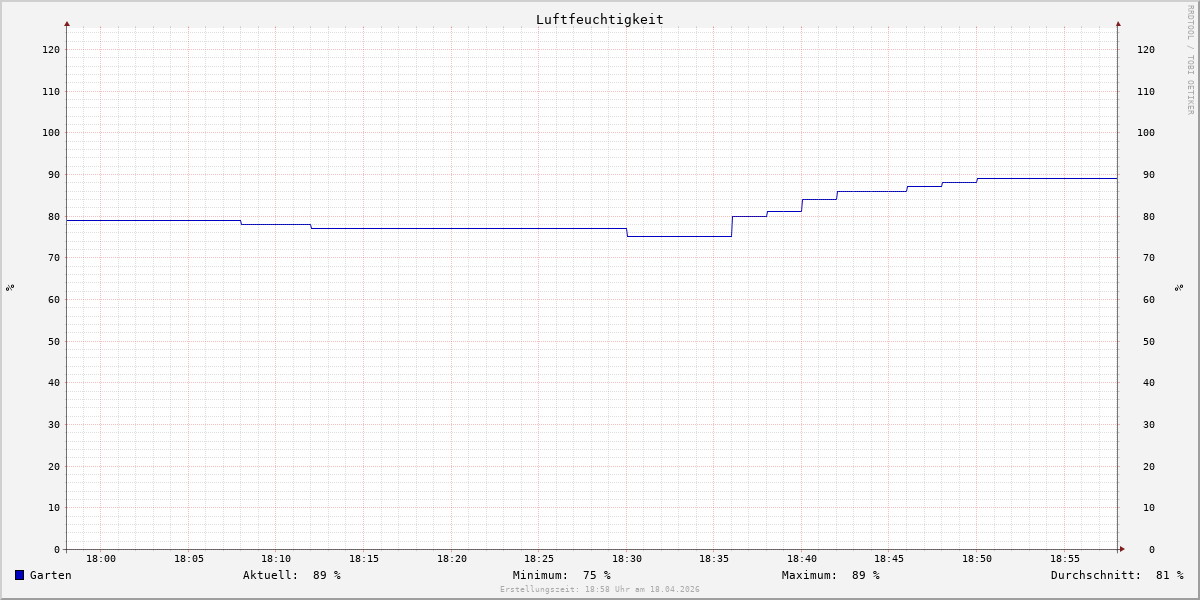Click the 90 label on right axis

click(1149, 174)
